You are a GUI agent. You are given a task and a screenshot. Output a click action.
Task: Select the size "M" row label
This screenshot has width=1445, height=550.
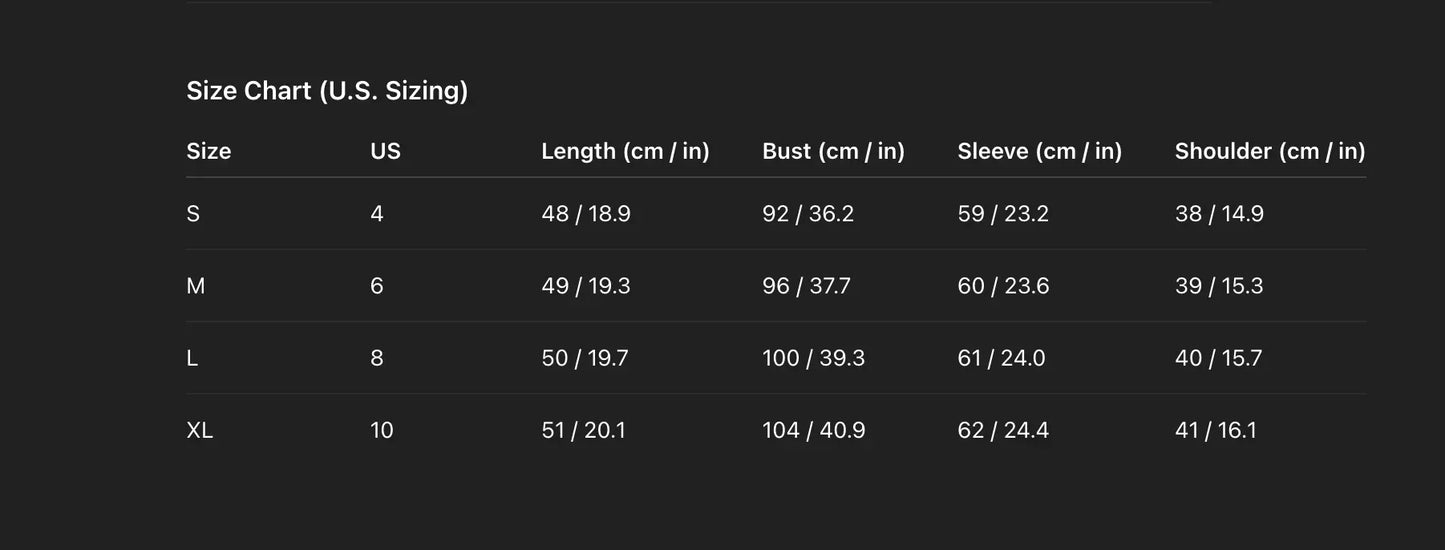click(x=196, y=286)
